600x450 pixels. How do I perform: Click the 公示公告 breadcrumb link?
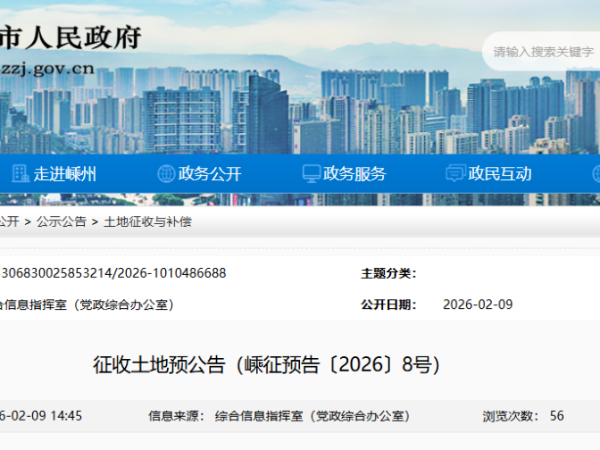tap(61, 221)
